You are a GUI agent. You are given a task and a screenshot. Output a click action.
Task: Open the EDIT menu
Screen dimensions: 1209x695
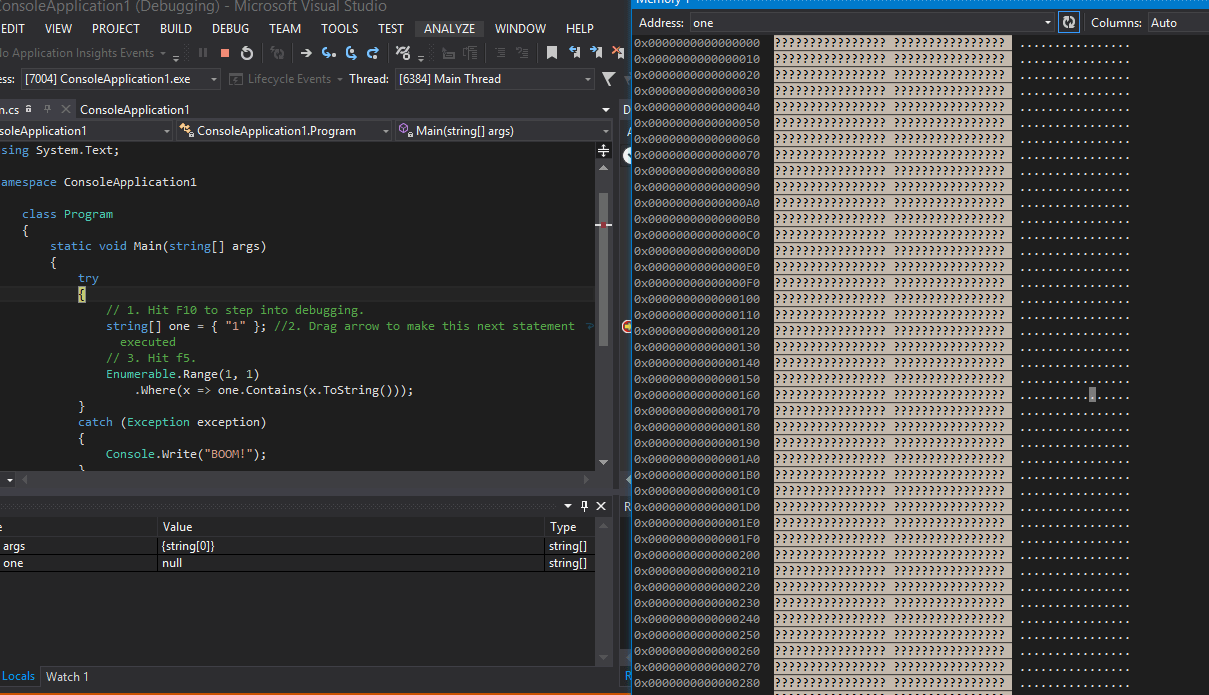pos(13,29)
